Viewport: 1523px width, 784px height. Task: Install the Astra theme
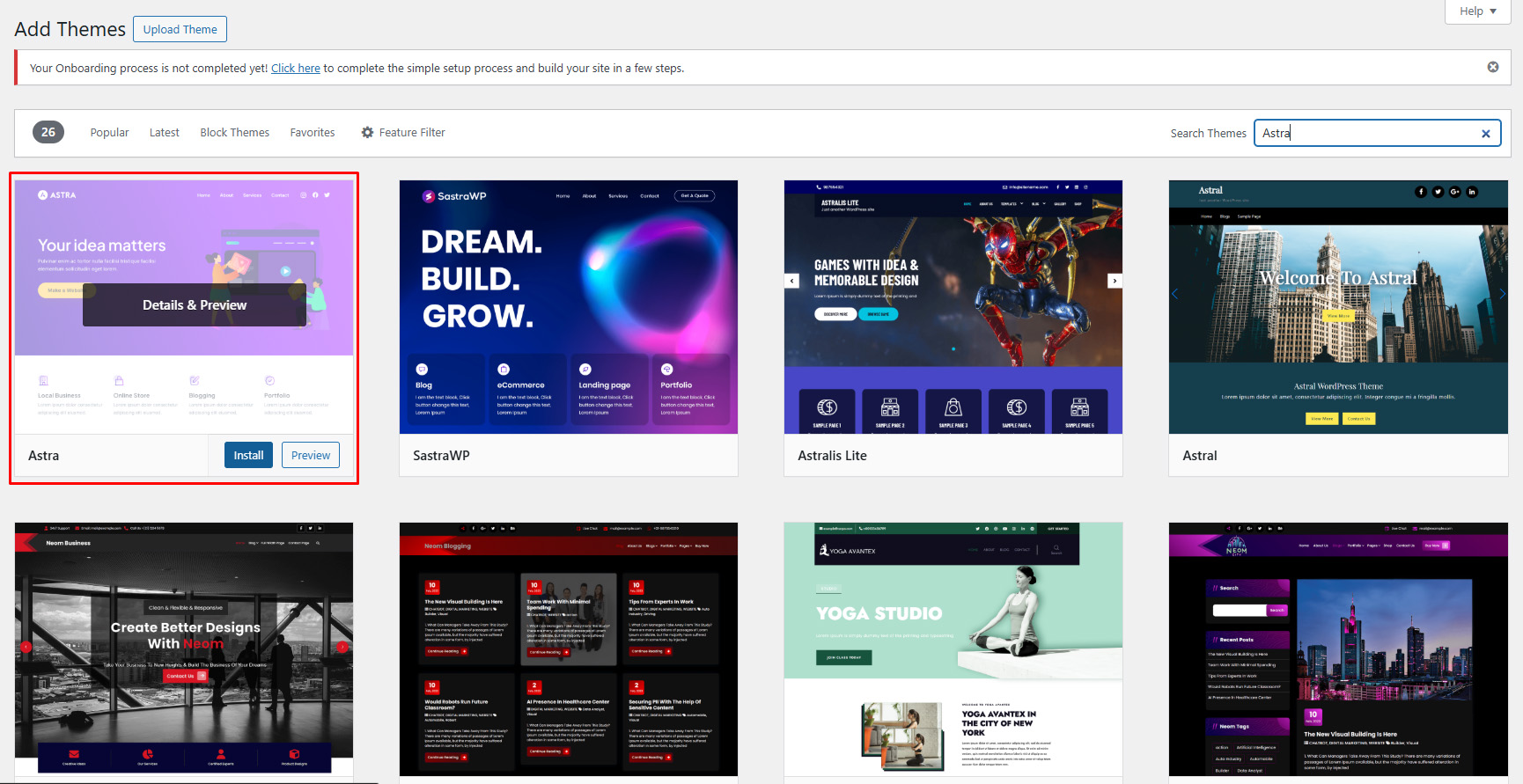click(x=248, y=455)
